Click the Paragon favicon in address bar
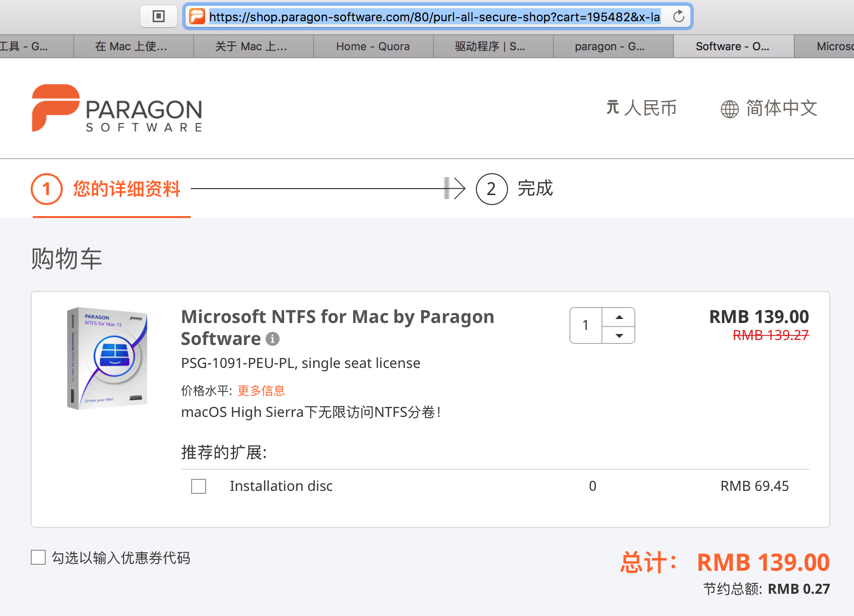Screen dimensions: 854x616 (196, 17)
